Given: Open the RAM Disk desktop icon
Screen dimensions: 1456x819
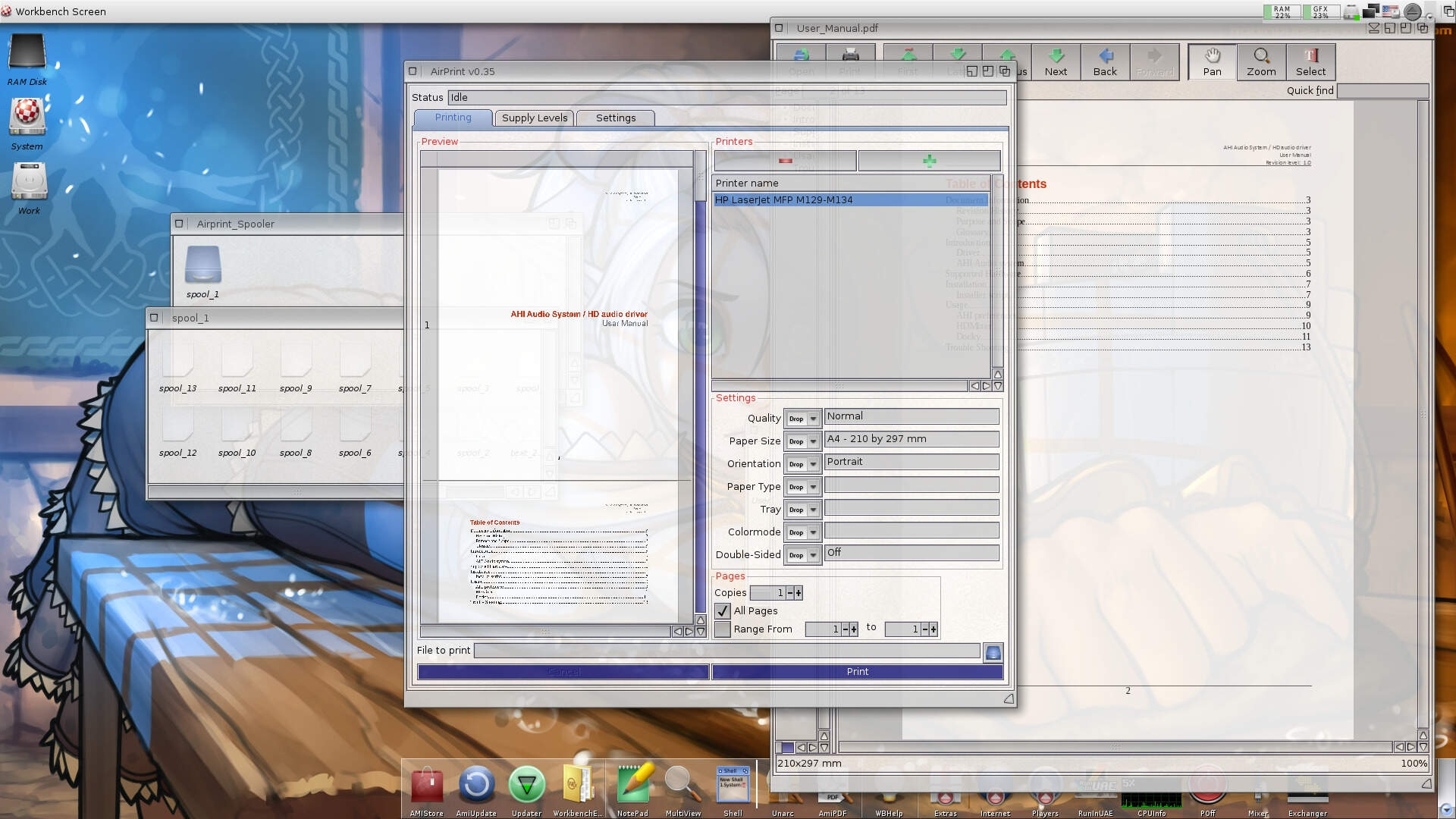Looking at the screenshot, I should click(27, 53).
